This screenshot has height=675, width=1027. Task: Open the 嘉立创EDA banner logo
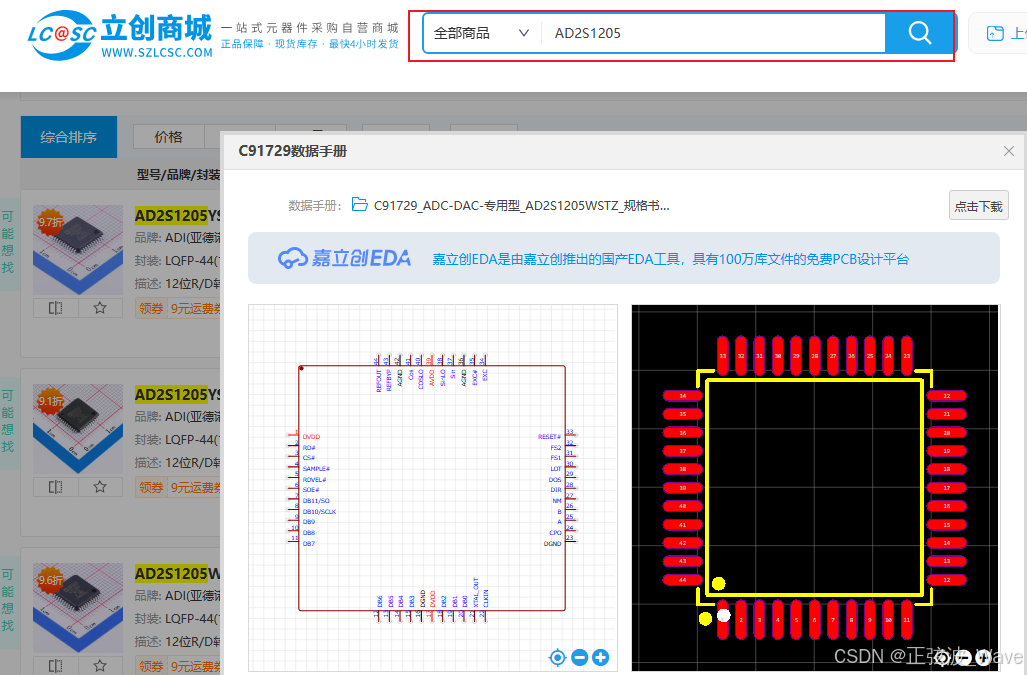[345, 259]
